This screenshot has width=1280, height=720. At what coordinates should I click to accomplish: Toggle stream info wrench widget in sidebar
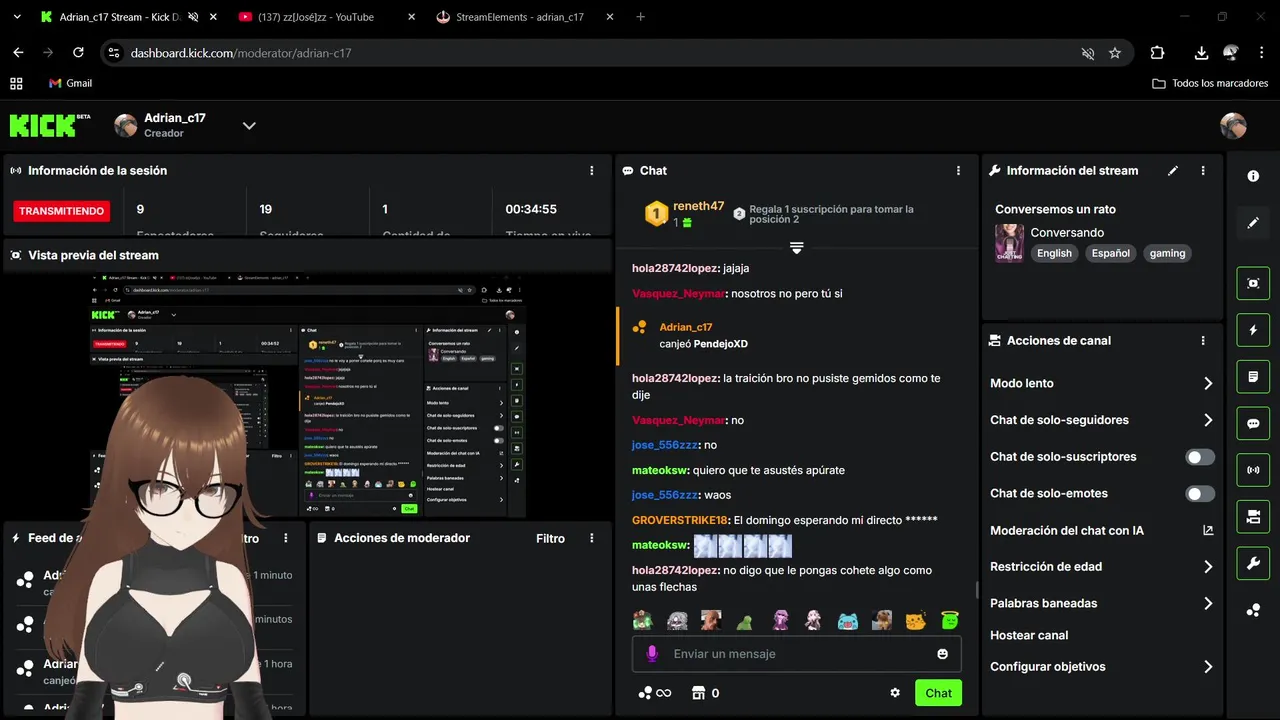tap(1253, 563)
